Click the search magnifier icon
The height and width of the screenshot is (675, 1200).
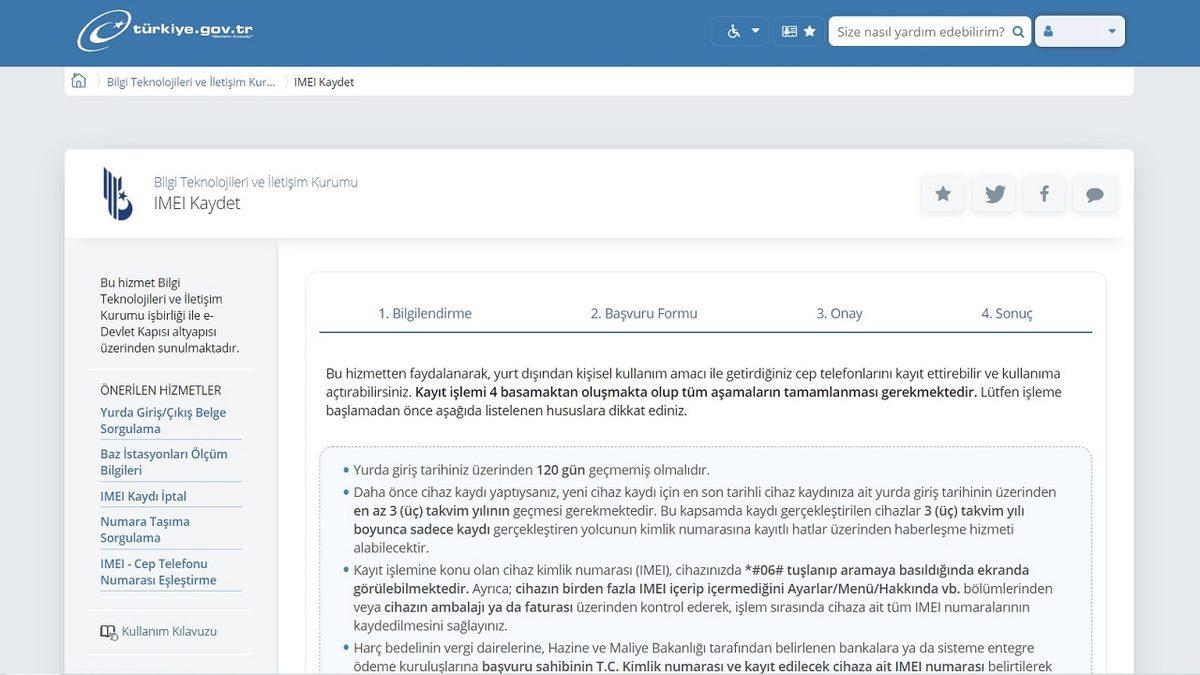click(x=1019, y=30)
